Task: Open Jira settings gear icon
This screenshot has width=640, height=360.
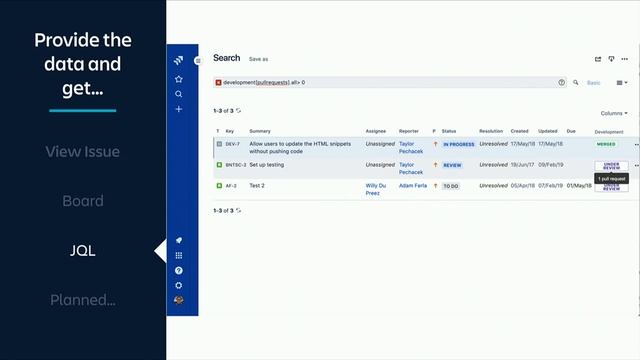Action: (x=178, y=285)
